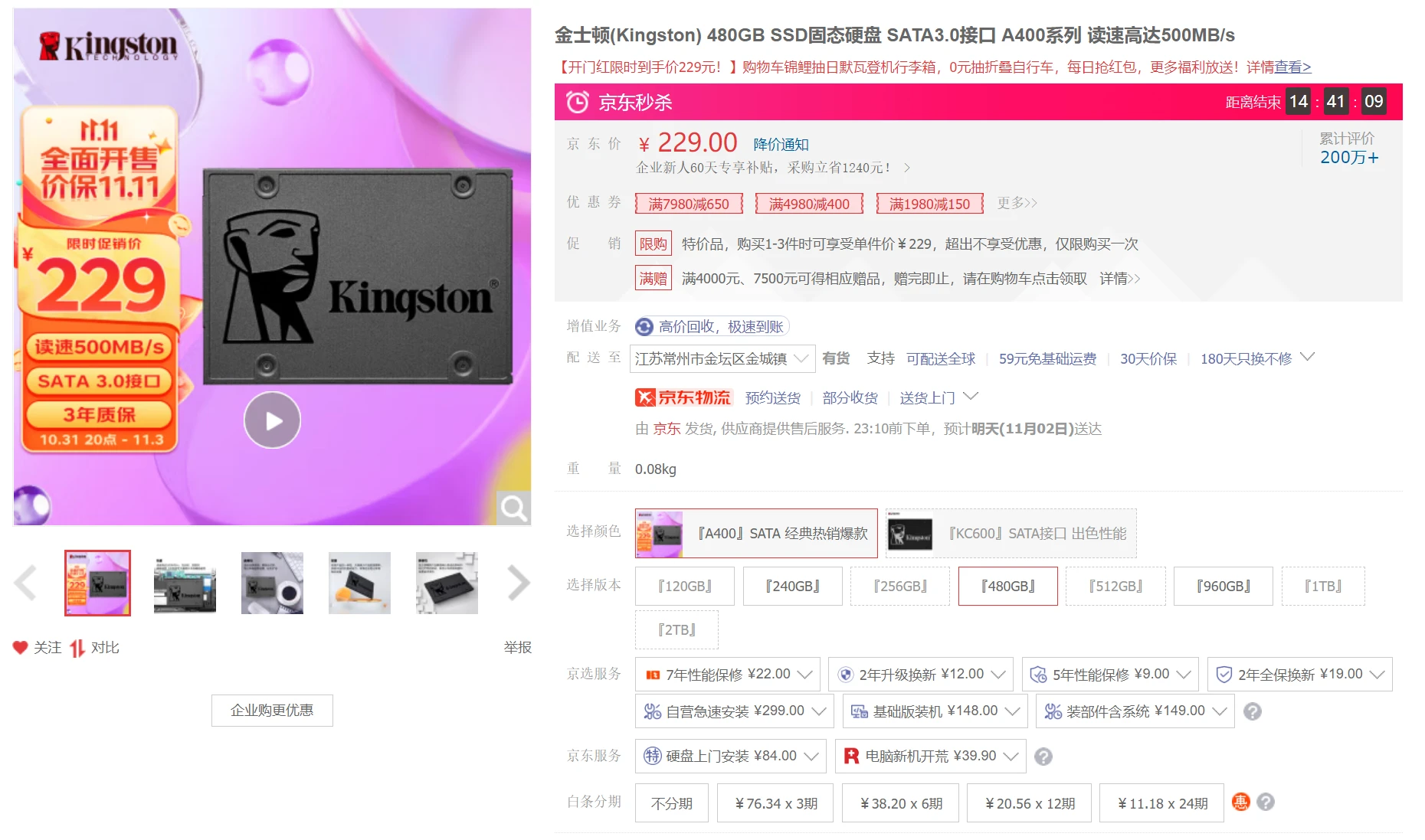The width and height of the screenshot is (1425, 840).
Task: Select the 『1TB』 version
Action: 1323,586
